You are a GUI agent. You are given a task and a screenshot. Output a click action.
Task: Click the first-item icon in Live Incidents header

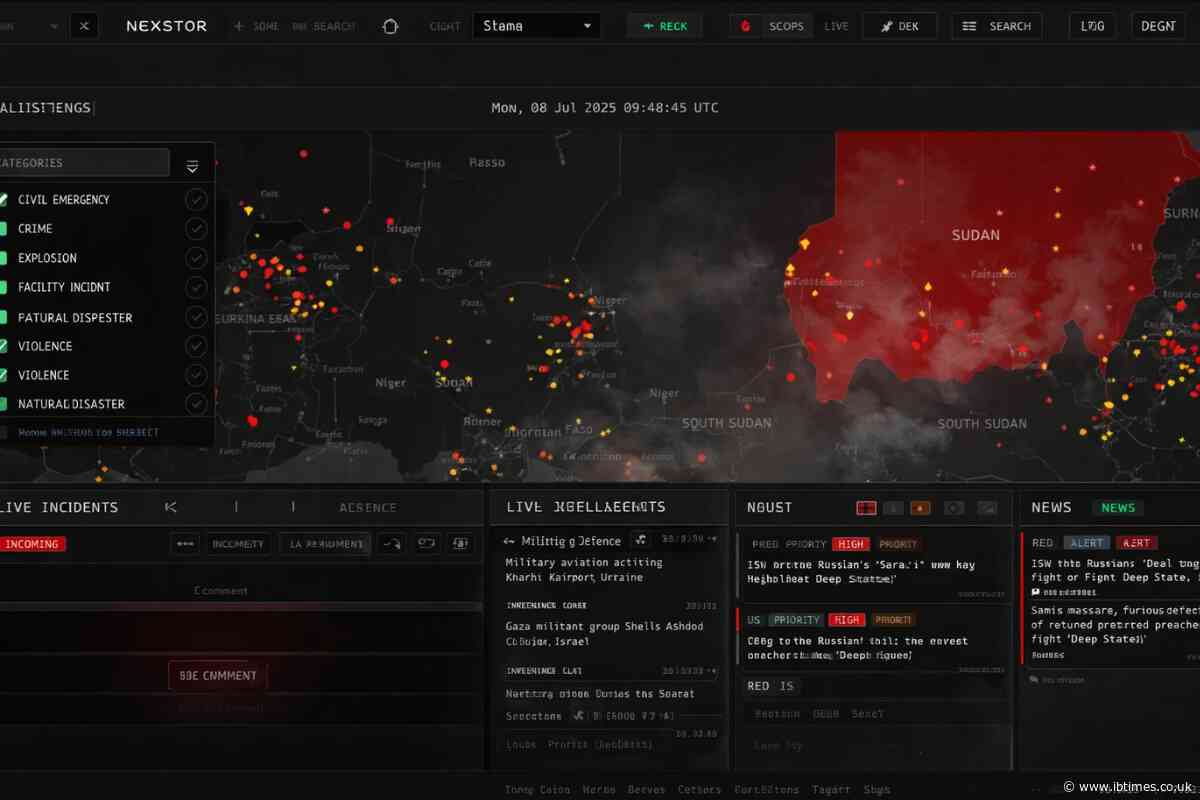click(171, 507)
